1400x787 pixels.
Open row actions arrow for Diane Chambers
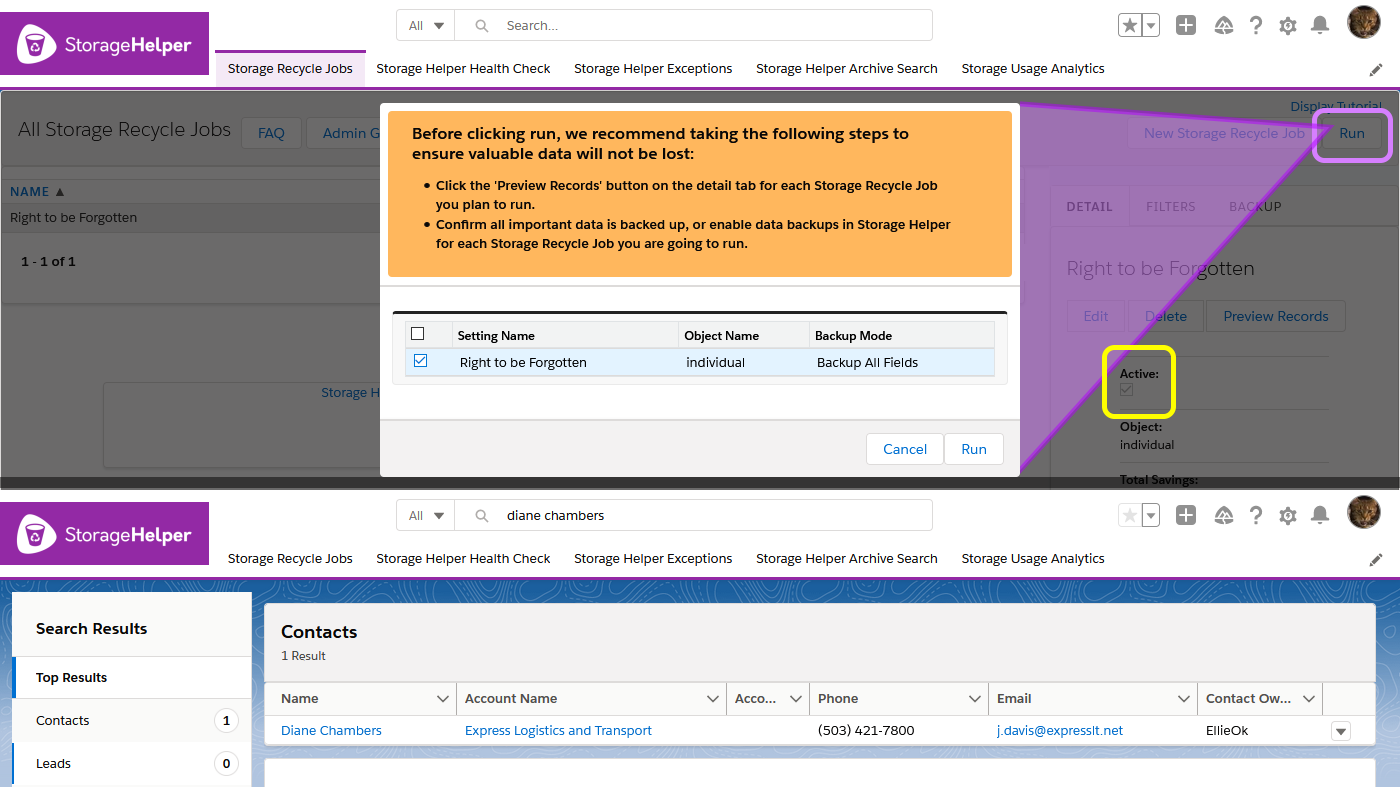tap(1341, 731)
